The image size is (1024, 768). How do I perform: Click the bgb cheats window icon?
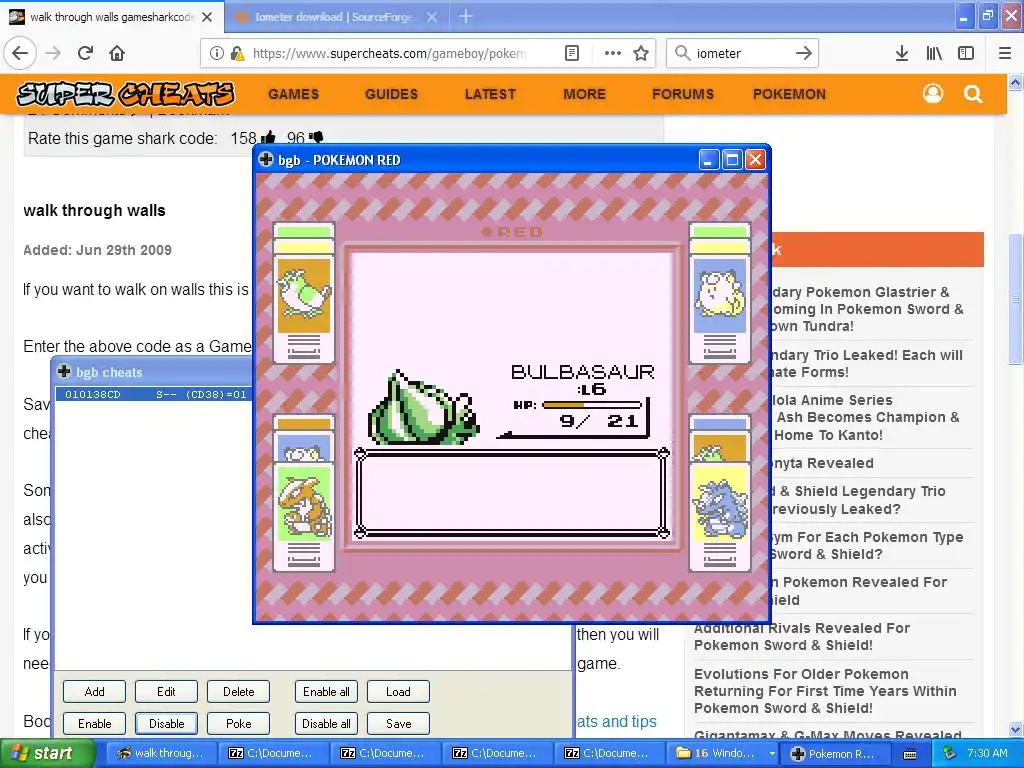[63, 372]
